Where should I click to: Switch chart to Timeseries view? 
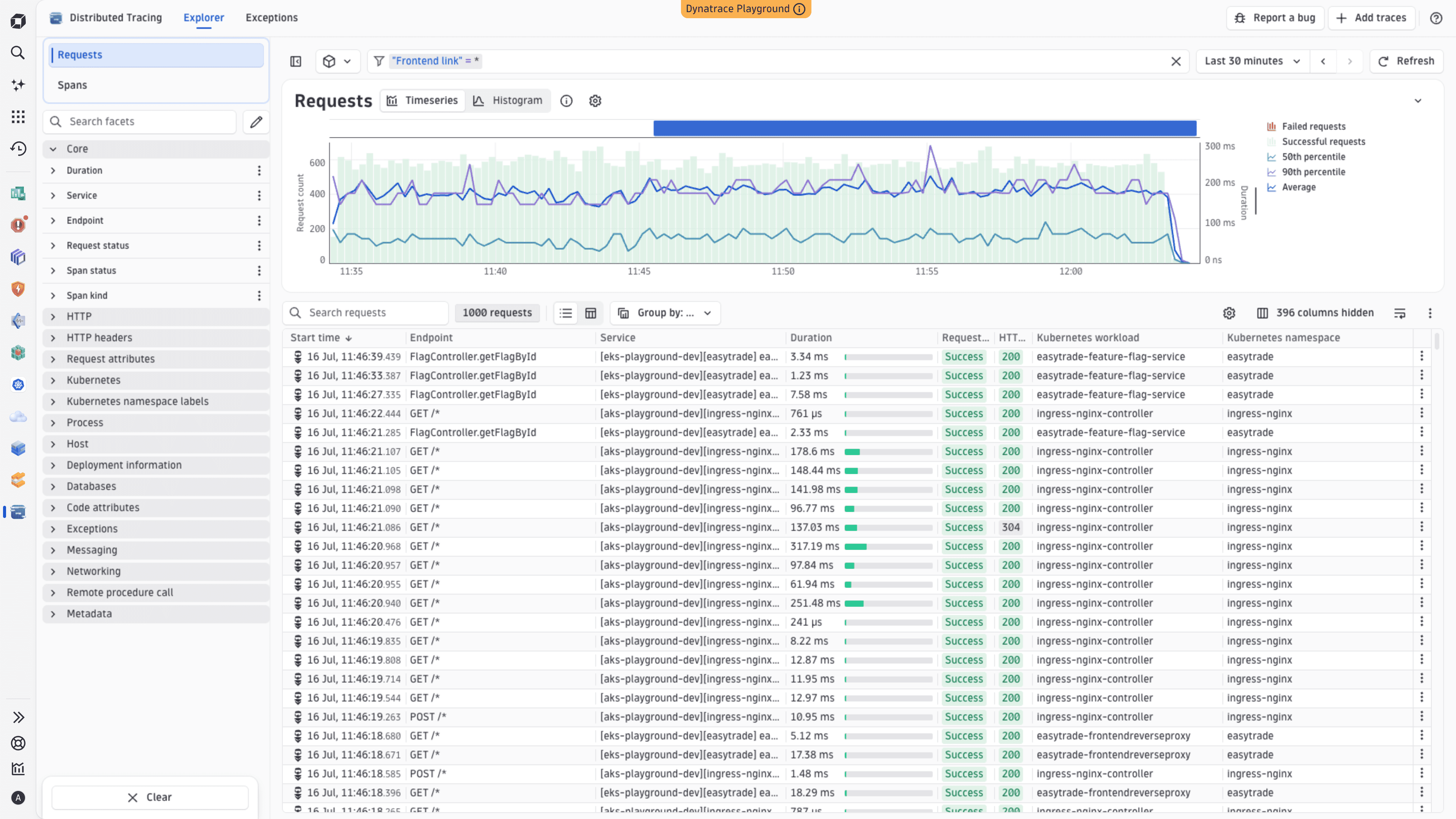422,100
